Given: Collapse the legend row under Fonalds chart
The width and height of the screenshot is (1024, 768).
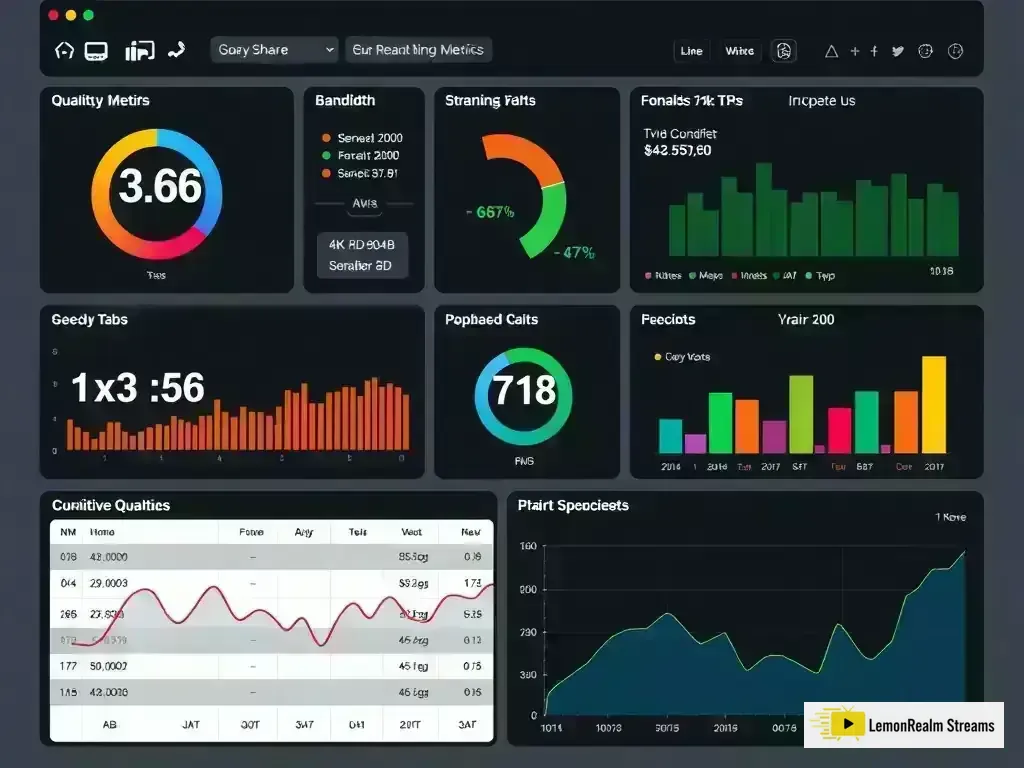Looking at the screenshot, I should [740, 275].
